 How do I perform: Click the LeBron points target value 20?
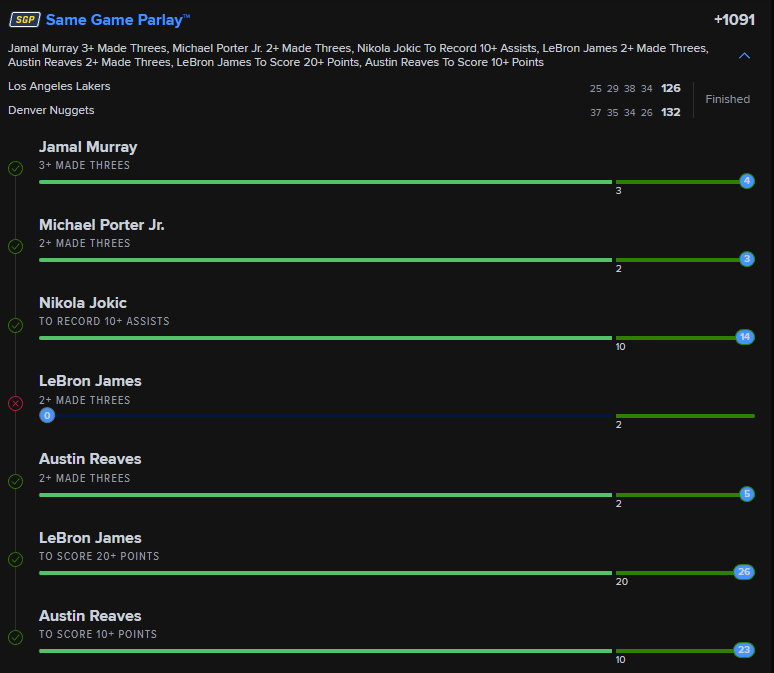pyautogui.click(x=622, y=582)
